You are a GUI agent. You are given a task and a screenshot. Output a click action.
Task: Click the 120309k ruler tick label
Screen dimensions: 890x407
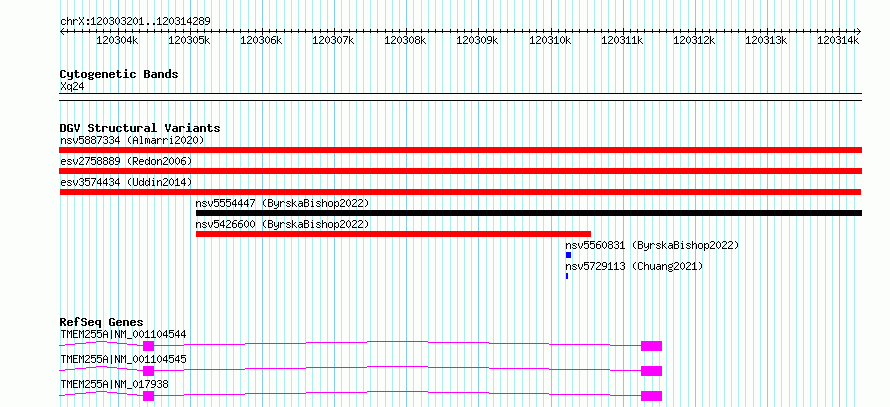tap(477, 40)
